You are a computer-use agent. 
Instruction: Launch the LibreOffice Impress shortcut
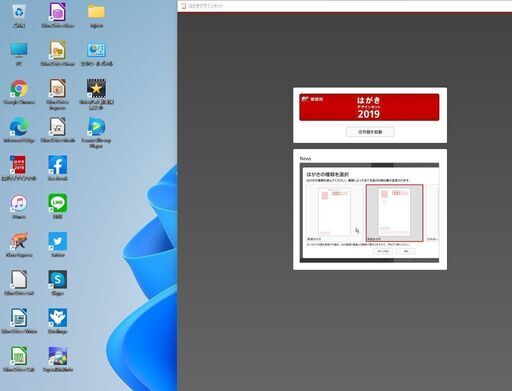tap(57, 89)
